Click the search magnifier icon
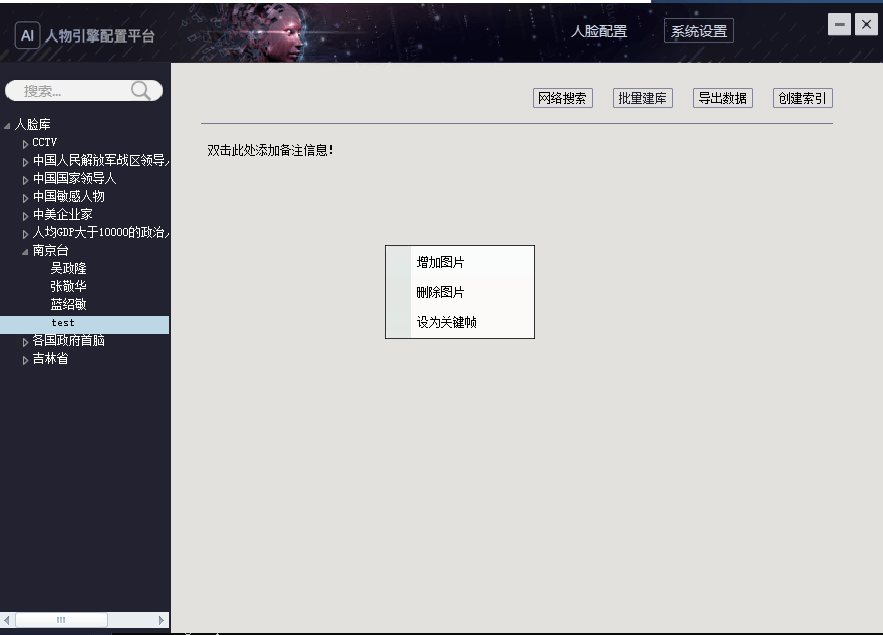This screenshot has height=635, width=883. point(140,91)
